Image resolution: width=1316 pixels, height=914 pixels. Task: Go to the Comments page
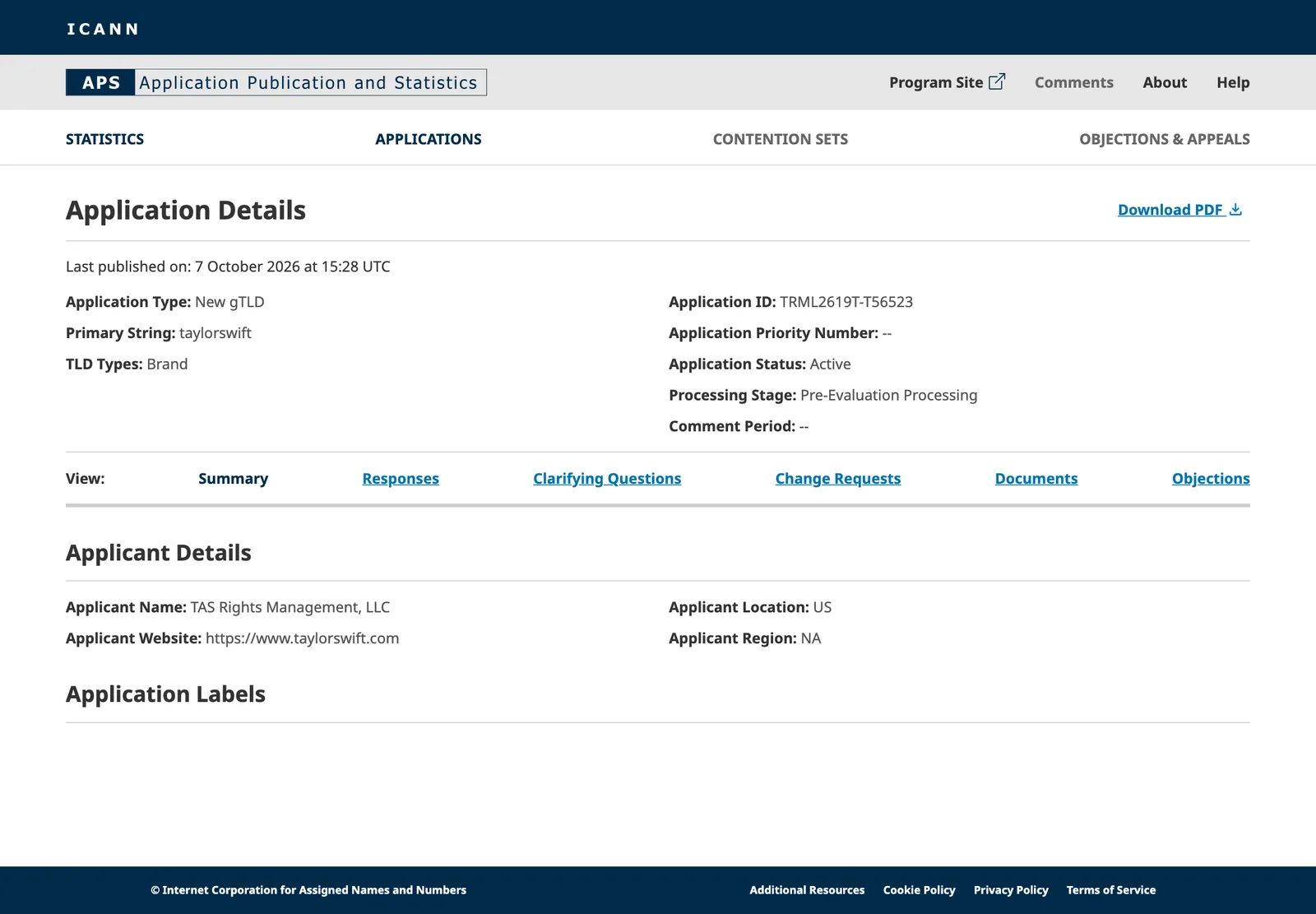[1073, 82]
